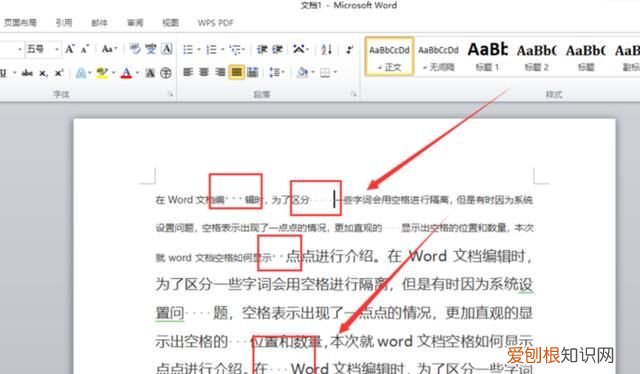Click the Enclose Characters circle icon

click(x=166, y=73)
